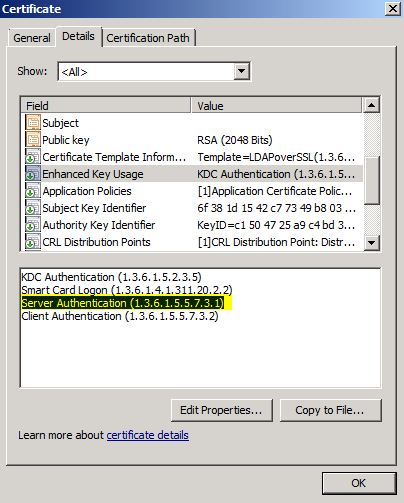This screenshot has height=503, width=404.
Task: Click the field list scroll down arrow
Action: (371, 242)
